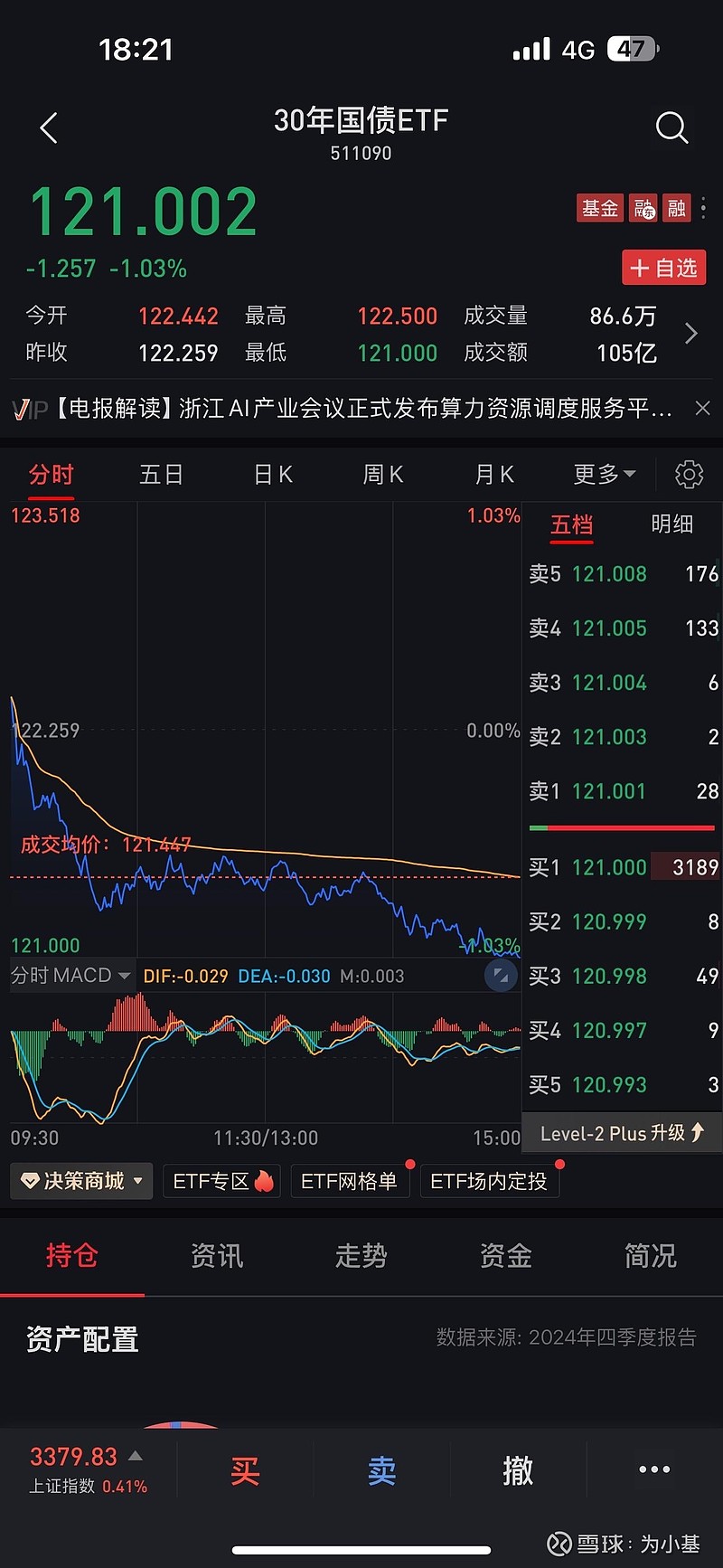Expand quote details chevron
The image size is (723, 1568).
[691, 333]
